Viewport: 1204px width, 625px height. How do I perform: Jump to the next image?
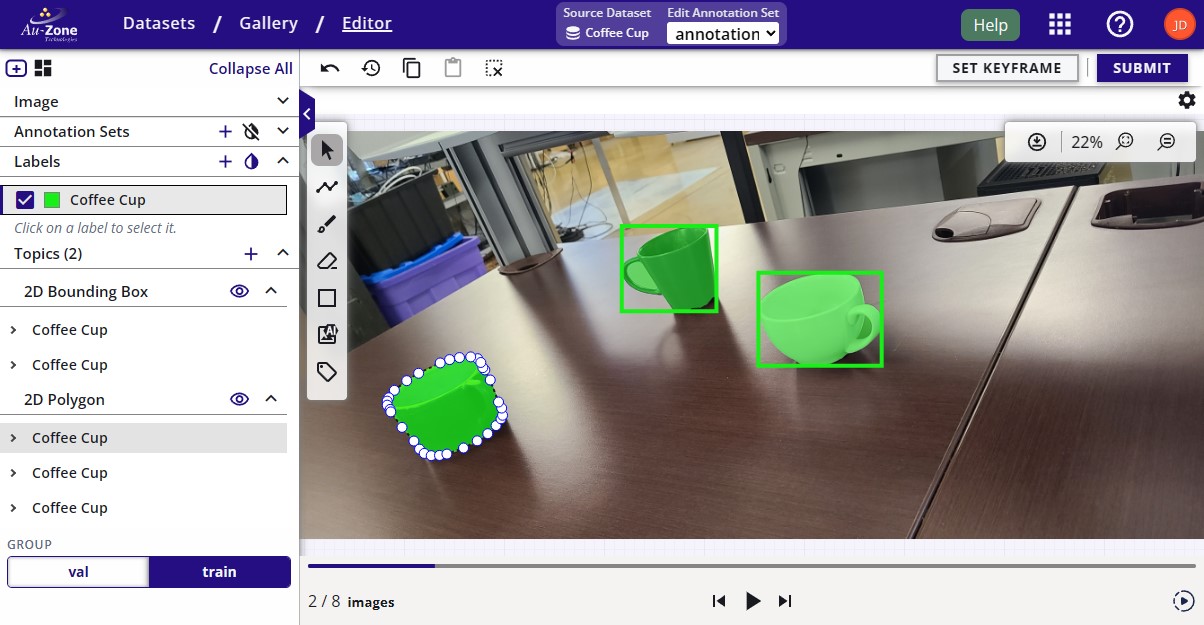[785, 601]
